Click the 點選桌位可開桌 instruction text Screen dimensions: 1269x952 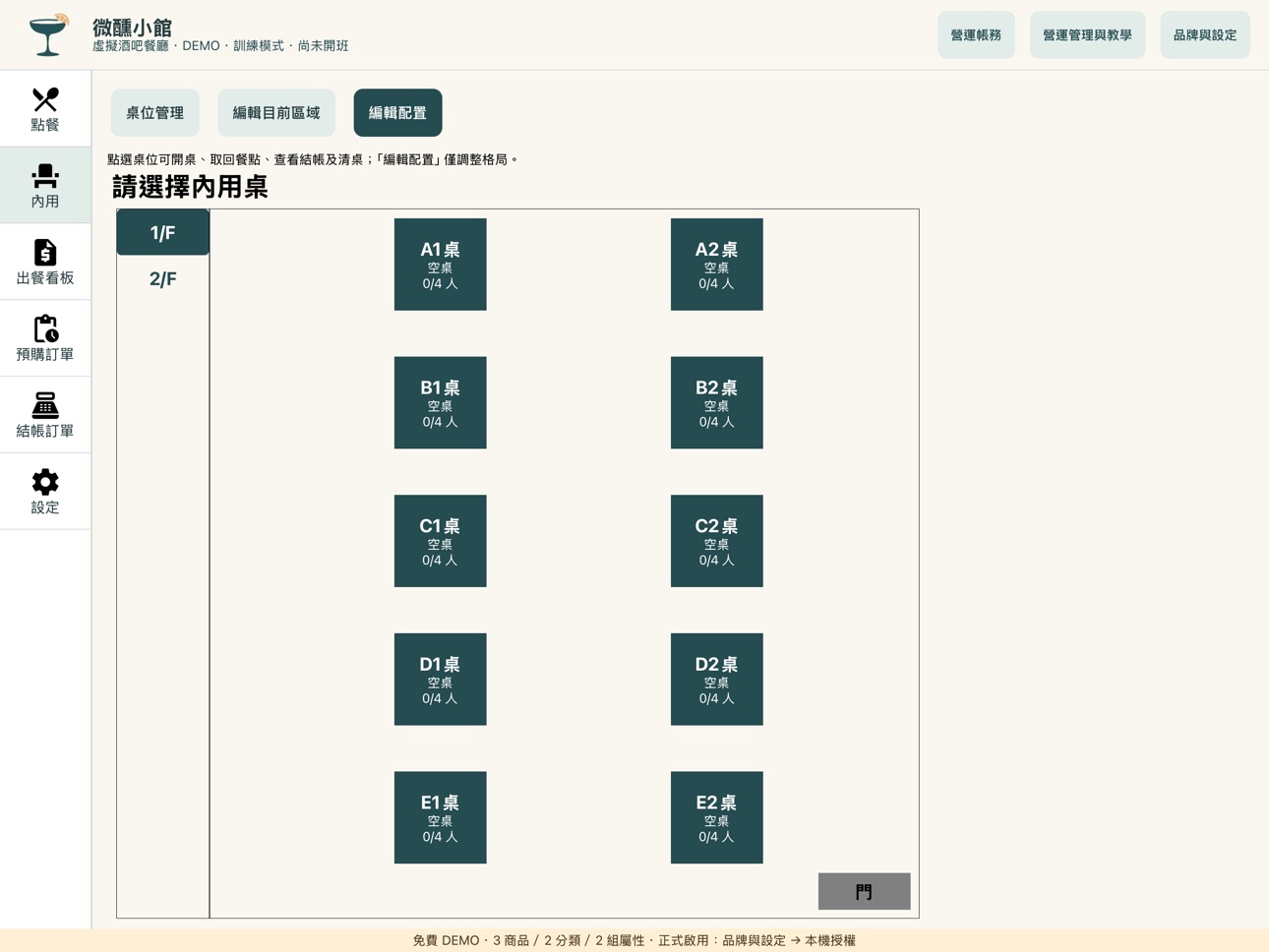[x=313, y=159]
